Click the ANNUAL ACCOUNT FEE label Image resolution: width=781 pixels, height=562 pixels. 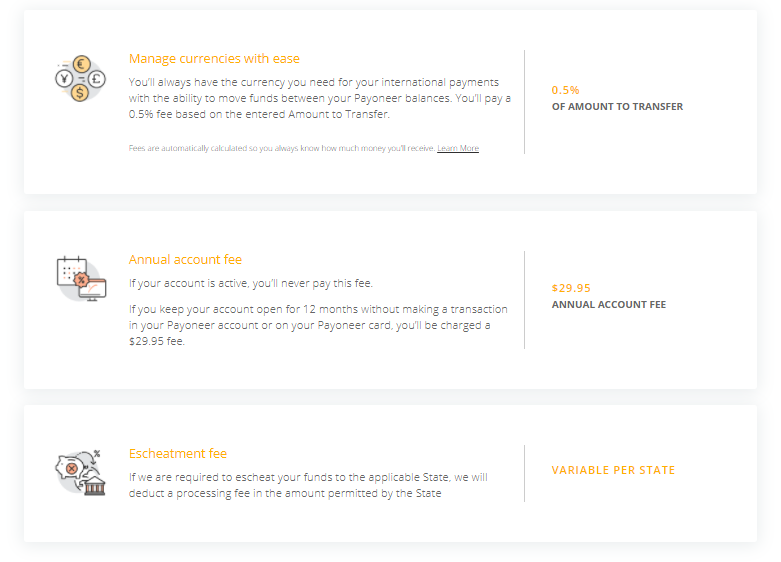pos(609,304)
